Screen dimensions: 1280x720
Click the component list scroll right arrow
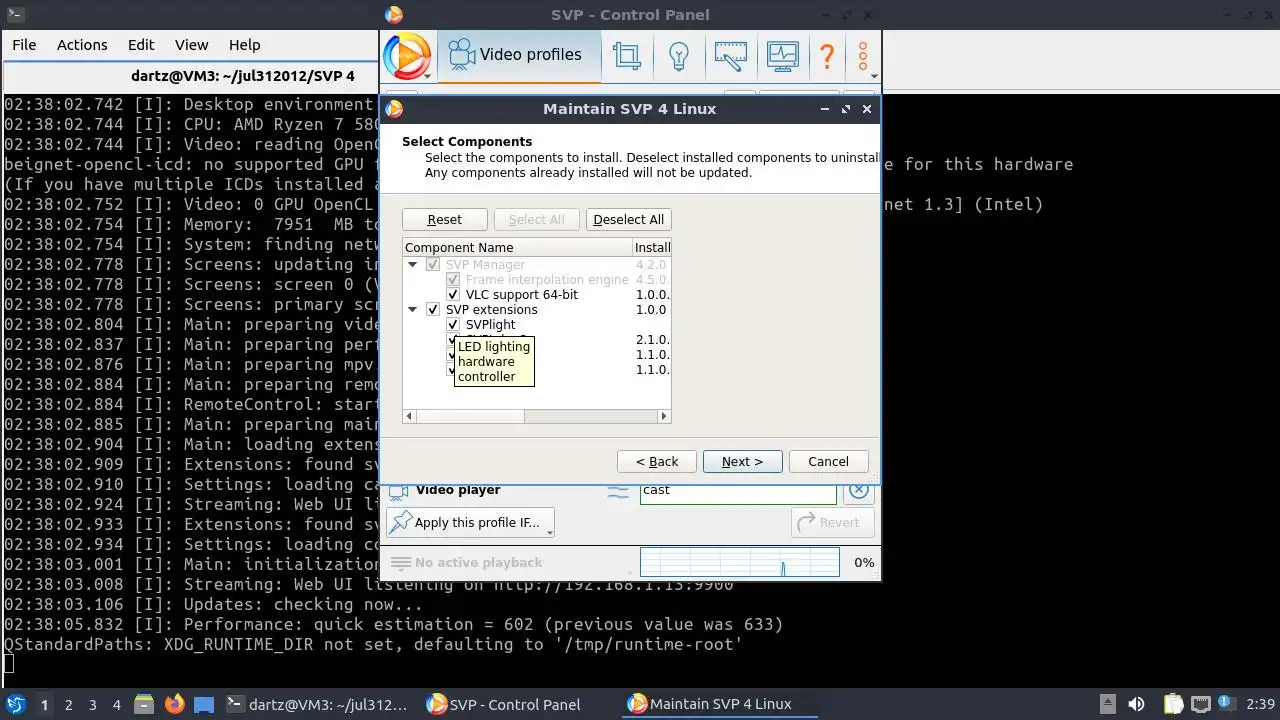tap(663, 416)
